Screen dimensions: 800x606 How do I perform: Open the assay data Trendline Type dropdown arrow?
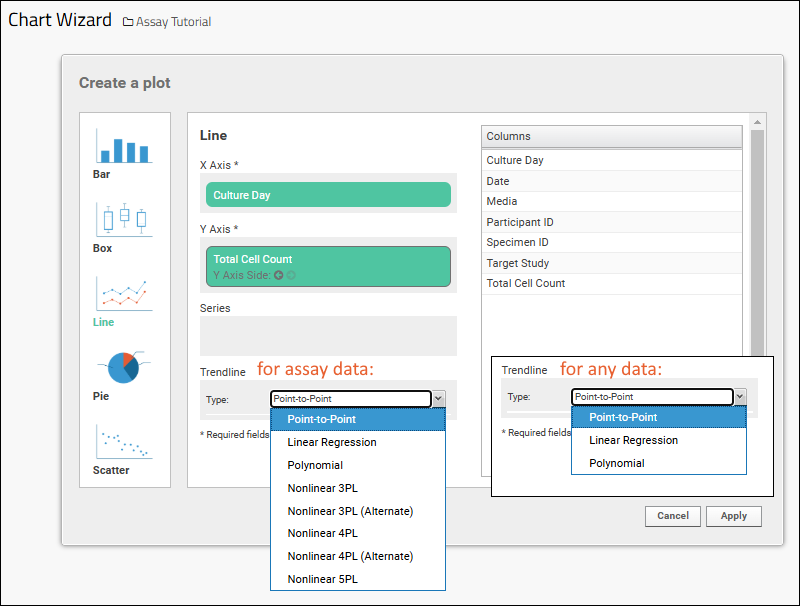(x=439, y=399)
